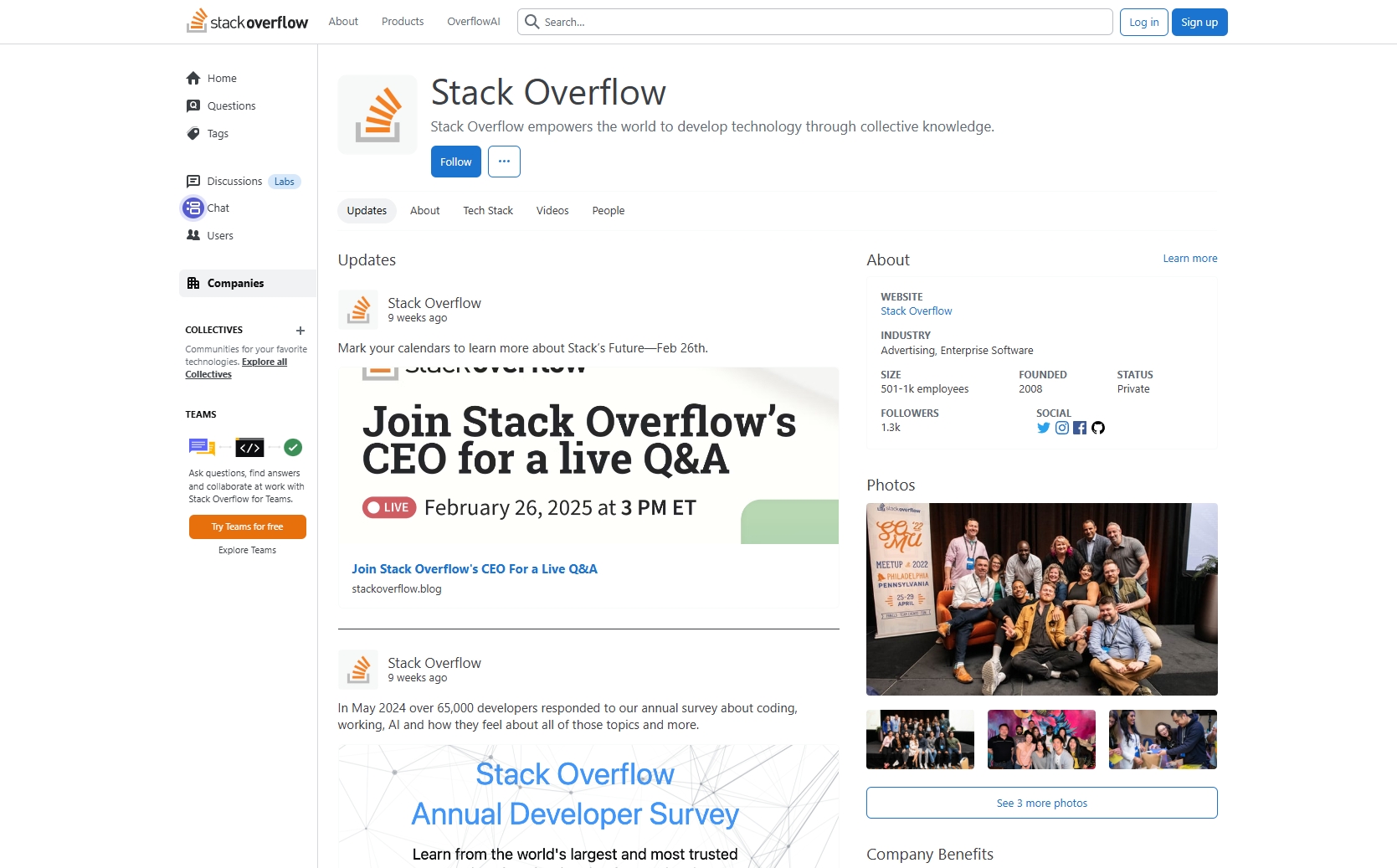Click the Advertising, Enterprise Software industry text
Viewport: 1397px width, 868px height.
pyautogui.click(x=957, y=351)
